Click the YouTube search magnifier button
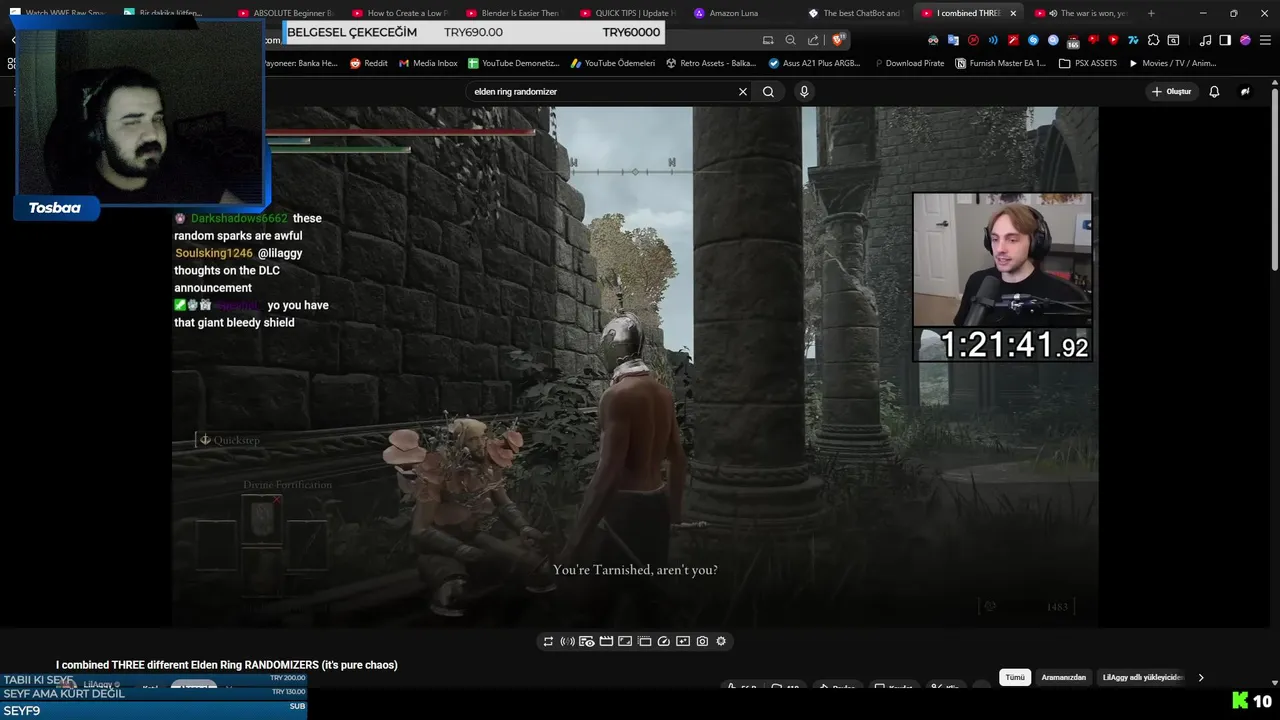Screen dimensions: 1280x720 [768, 91]
